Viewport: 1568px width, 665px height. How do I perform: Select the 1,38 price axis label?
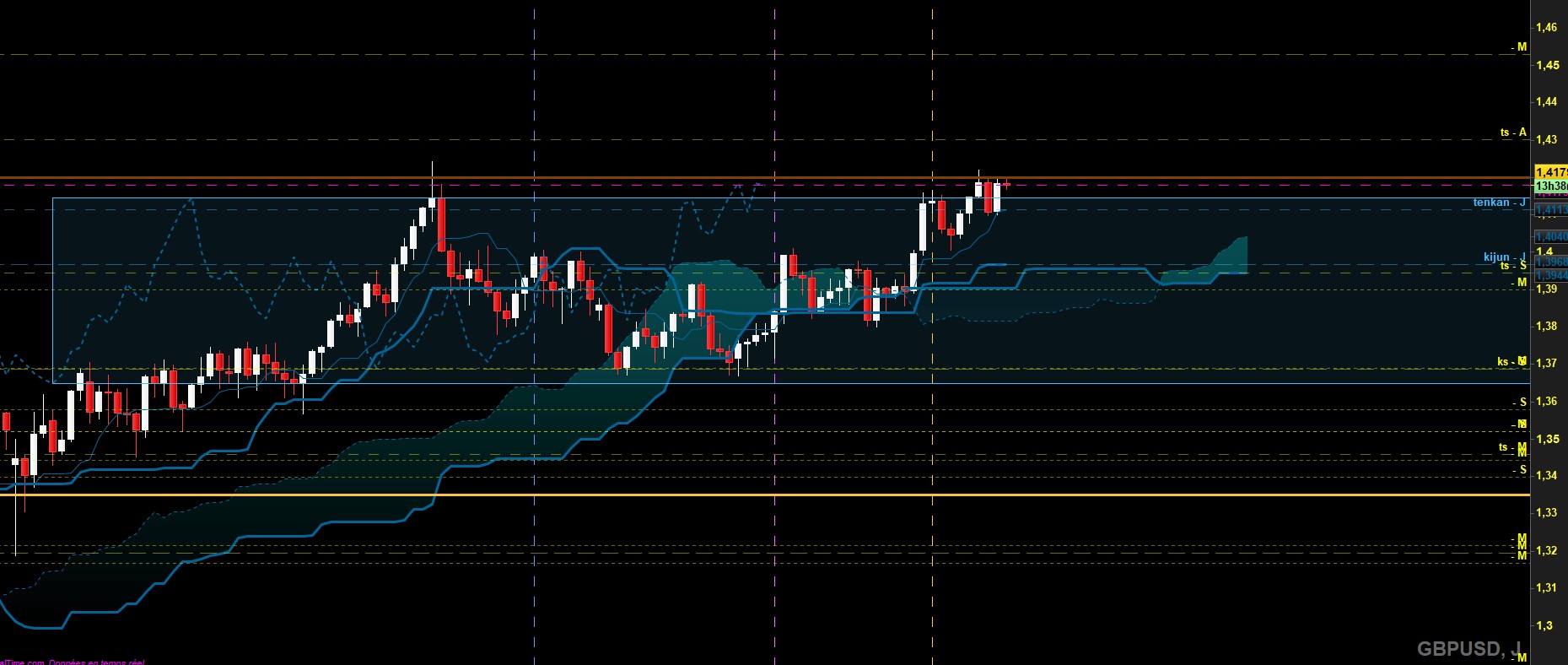click(1547, 326)
